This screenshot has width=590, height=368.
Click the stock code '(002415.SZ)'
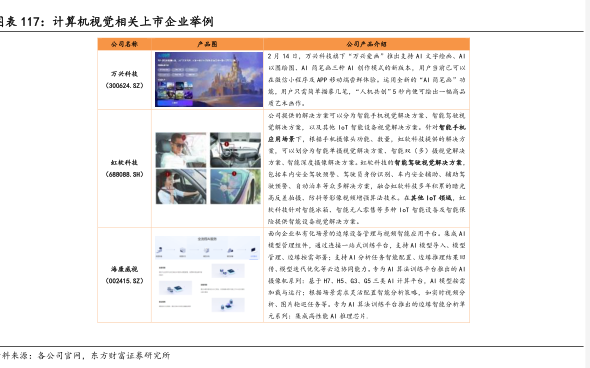point(125,281)
